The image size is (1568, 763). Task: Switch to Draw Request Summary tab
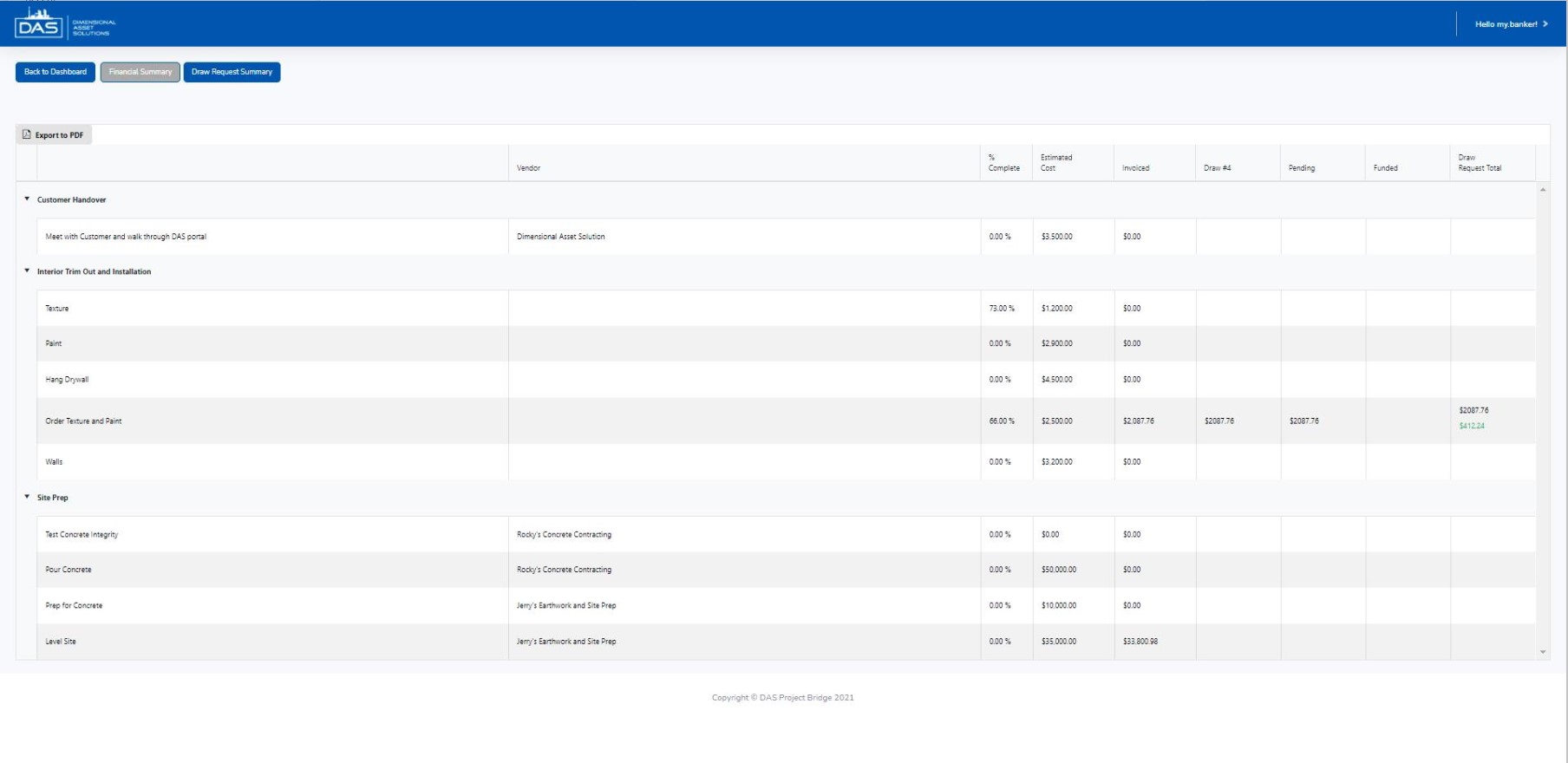pos(232,72)
